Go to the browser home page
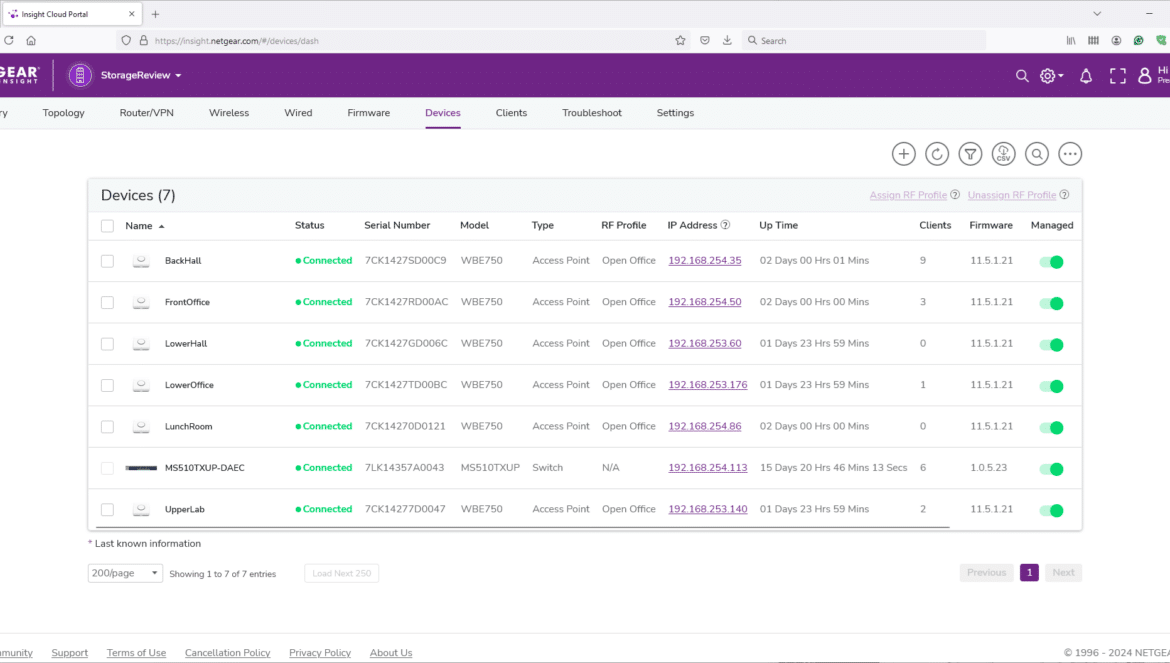1170x663 pixels. tap(31, 40)
